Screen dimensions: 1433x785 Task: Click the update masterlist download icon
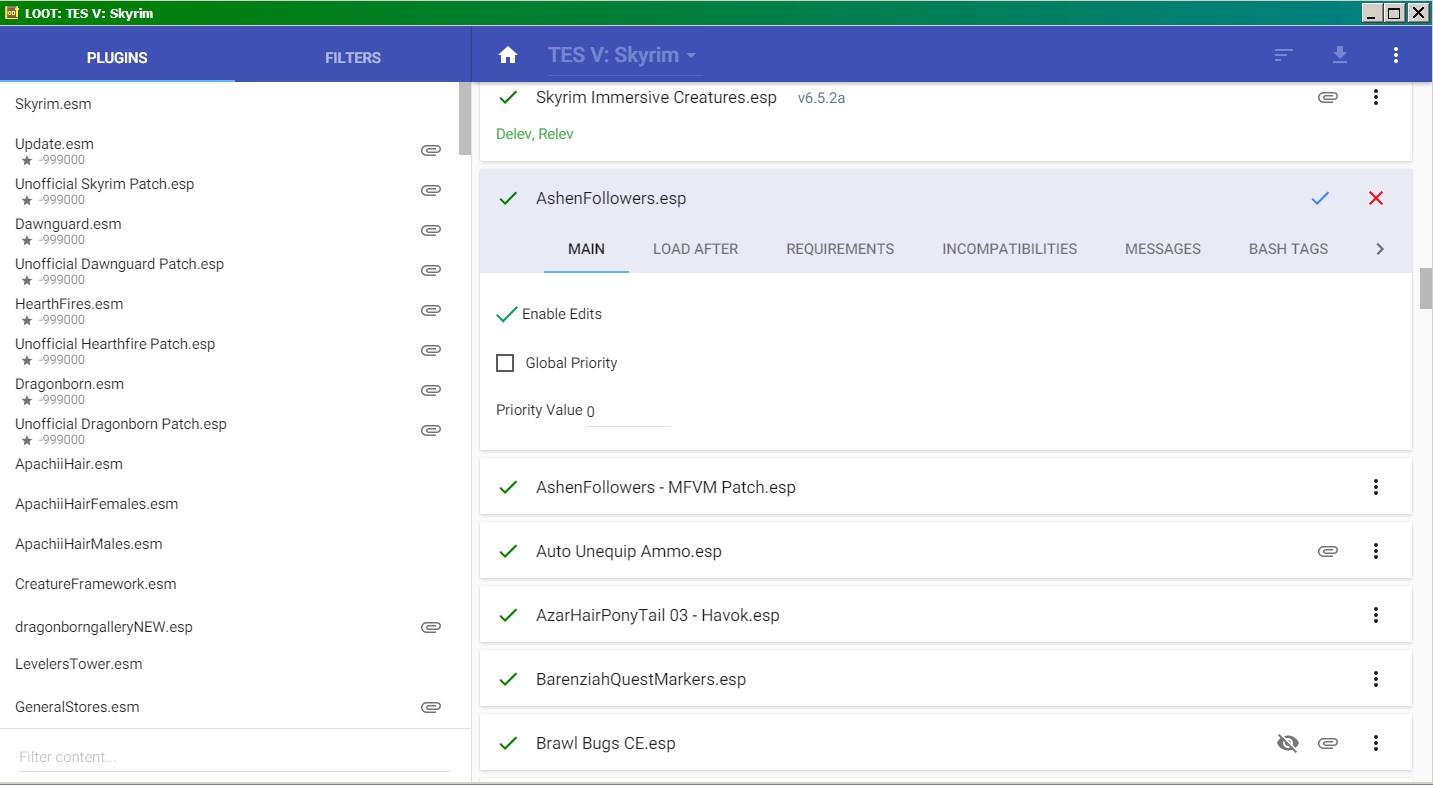point(1340,56)
